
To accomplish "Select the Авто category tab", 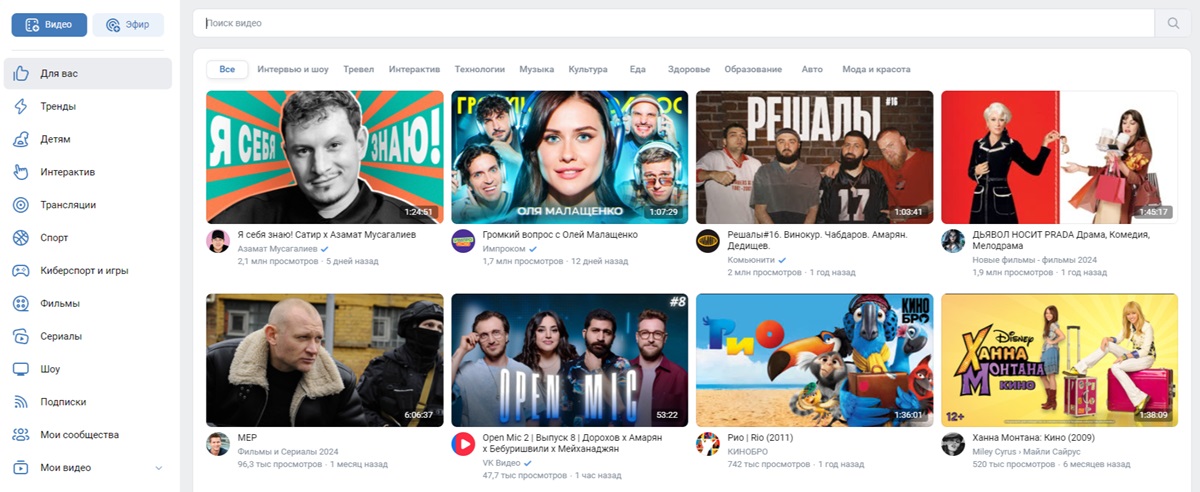I will pos(812,70).
